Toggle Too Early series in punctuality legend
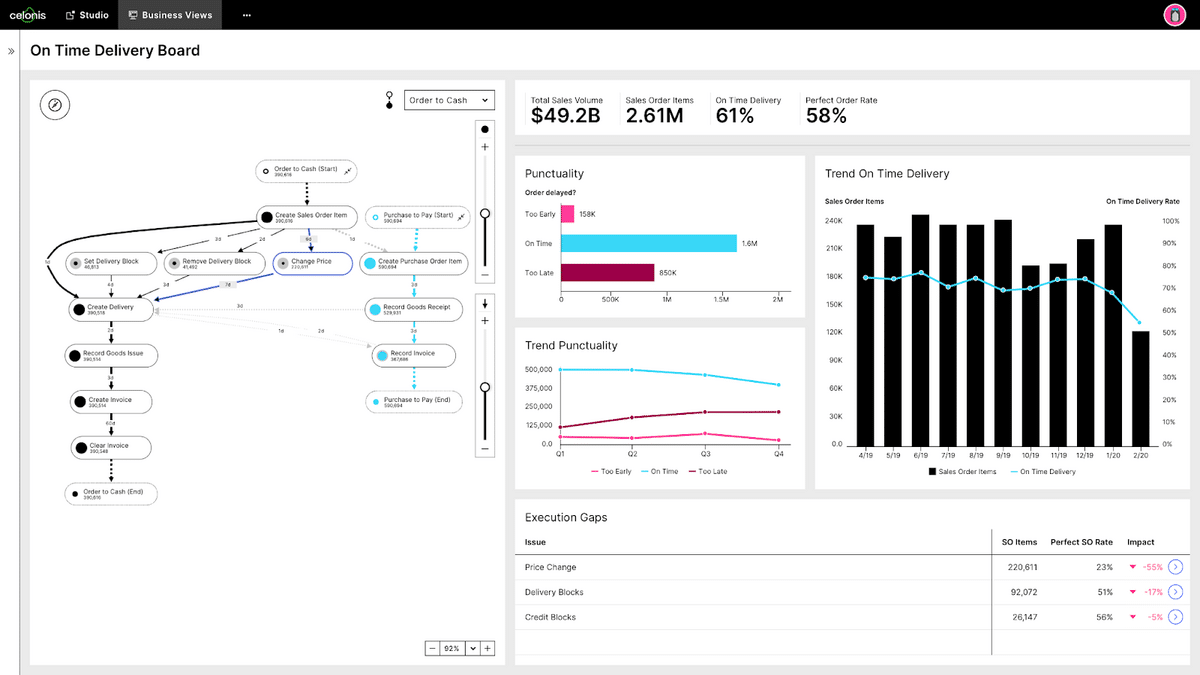 point(611,471)
